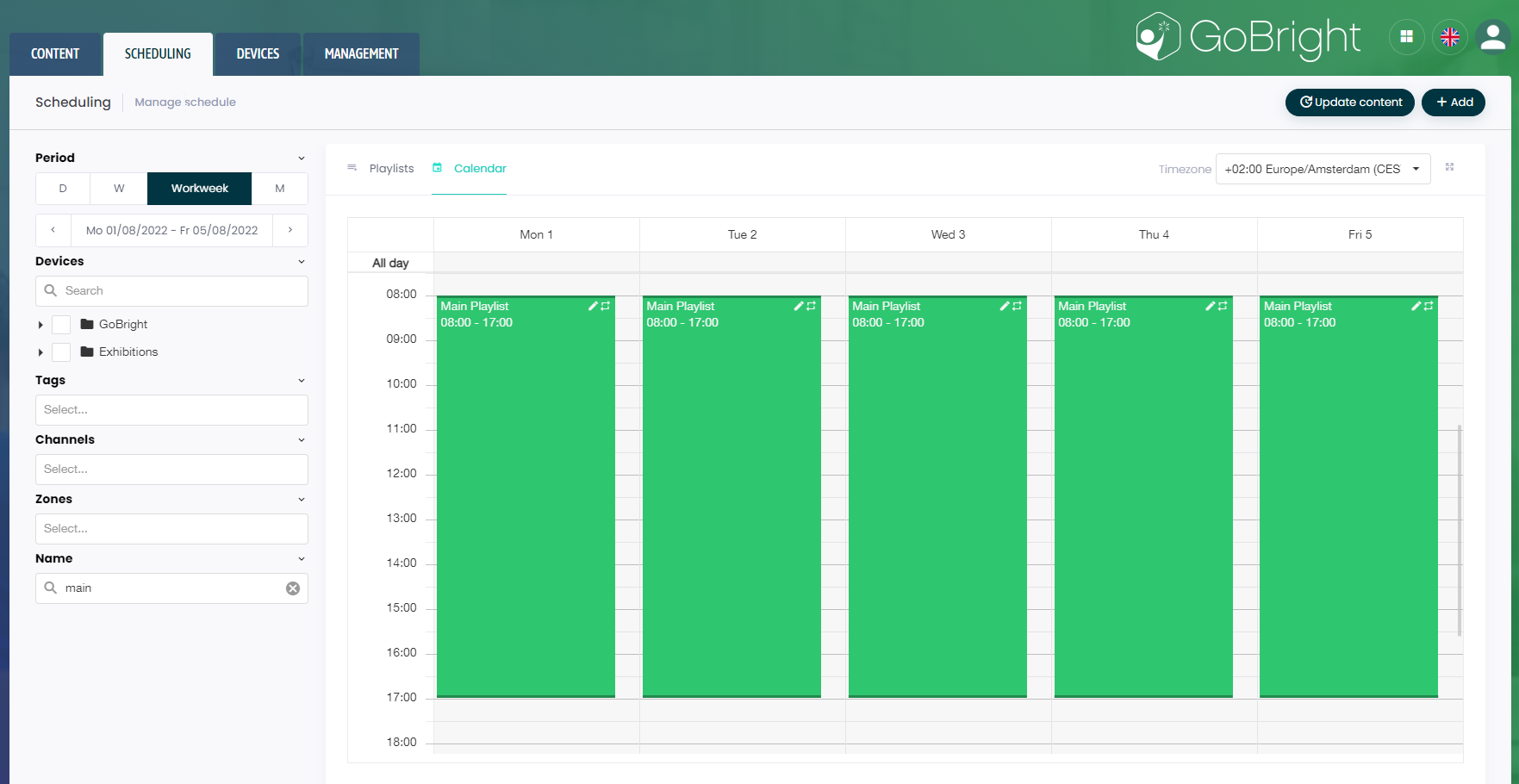This screenshot has height=784, width=1519.
Task: Open the Timezone dropdown
Action: click(x=1323, y=169)
